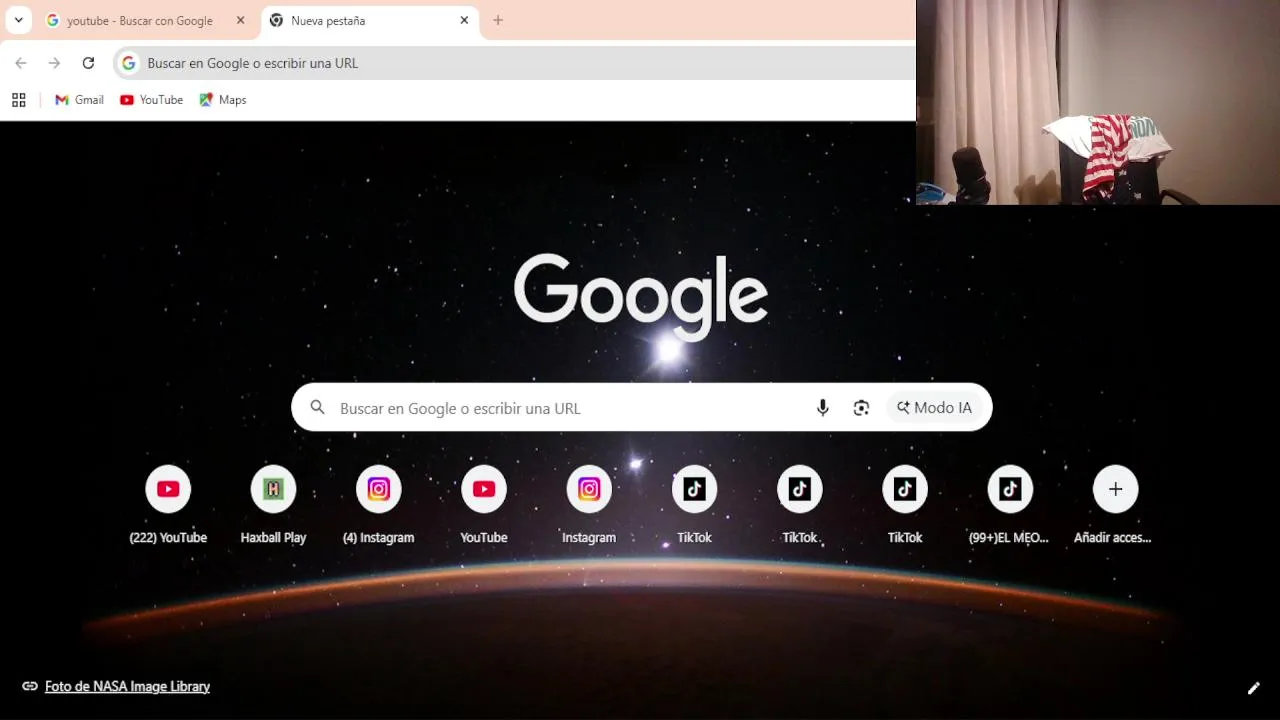Switch to the 'youtube - Buscar con Google' tab
Screen dimensions: 1280x720
tap(147, 20)
